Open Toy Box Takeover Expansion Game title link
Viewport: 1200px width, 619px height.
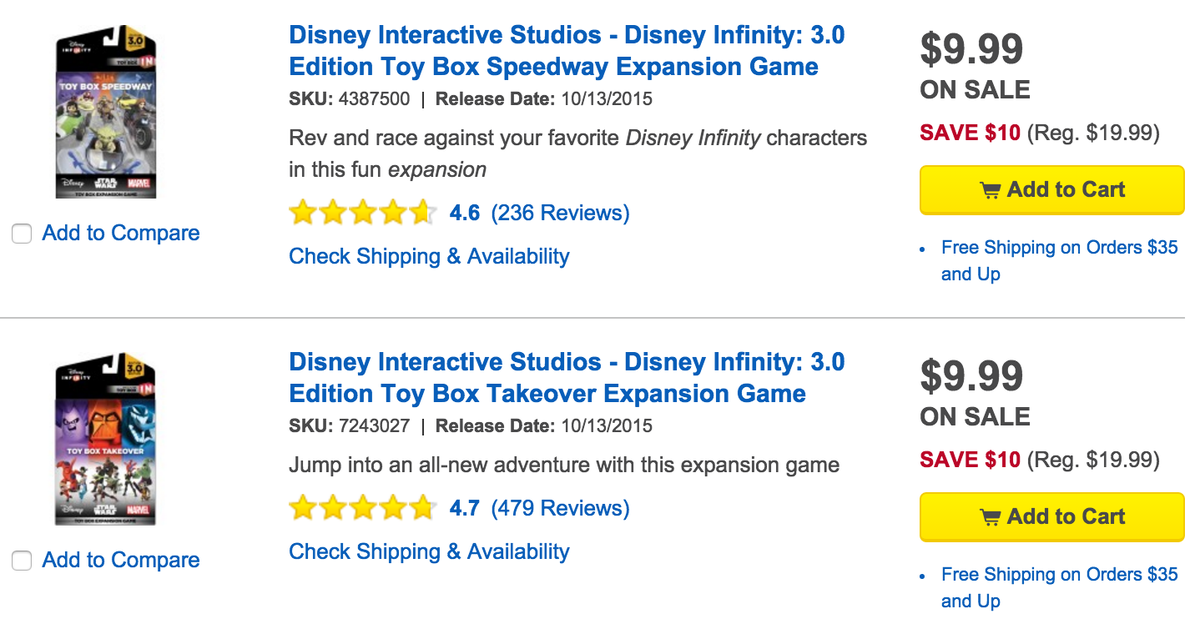click(566, 377)
